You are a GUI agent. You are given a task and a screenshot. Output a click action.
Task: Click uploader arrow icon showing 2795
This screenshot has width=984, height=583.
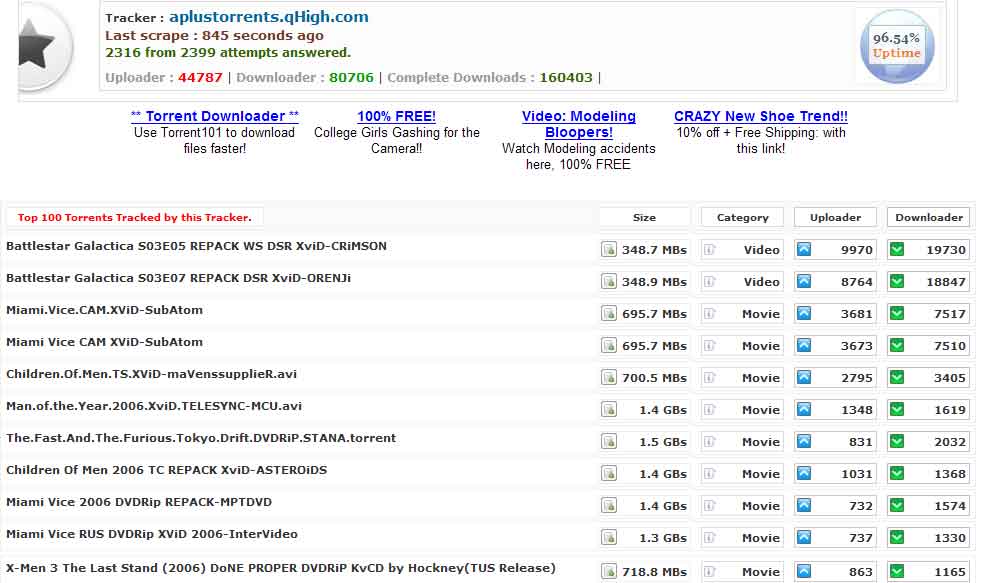[804, 378]
